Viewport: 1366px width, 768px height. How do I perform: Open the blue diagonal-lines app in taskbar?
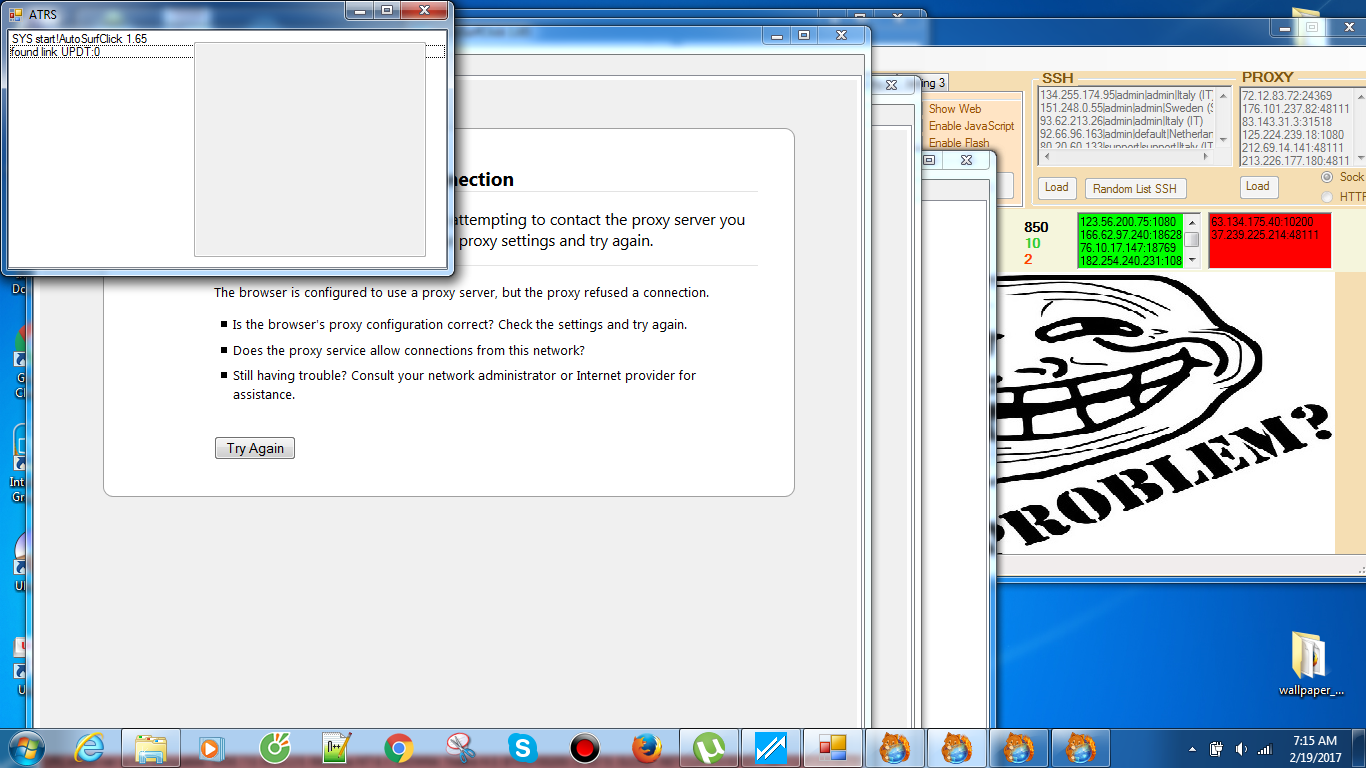[x=771, y=747]
